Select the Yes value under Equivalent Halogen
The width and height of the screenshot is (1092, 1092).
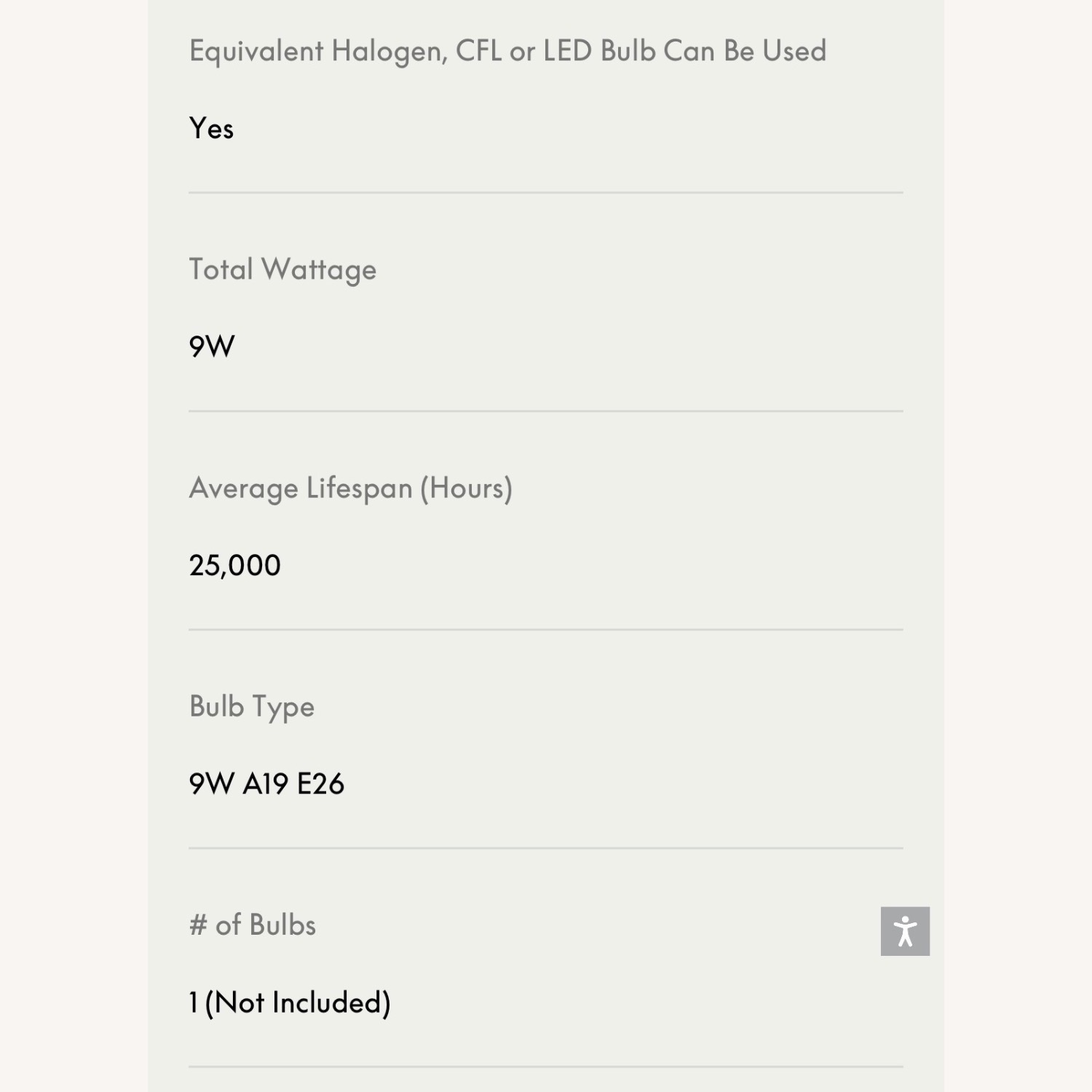[x=211, y=129]
